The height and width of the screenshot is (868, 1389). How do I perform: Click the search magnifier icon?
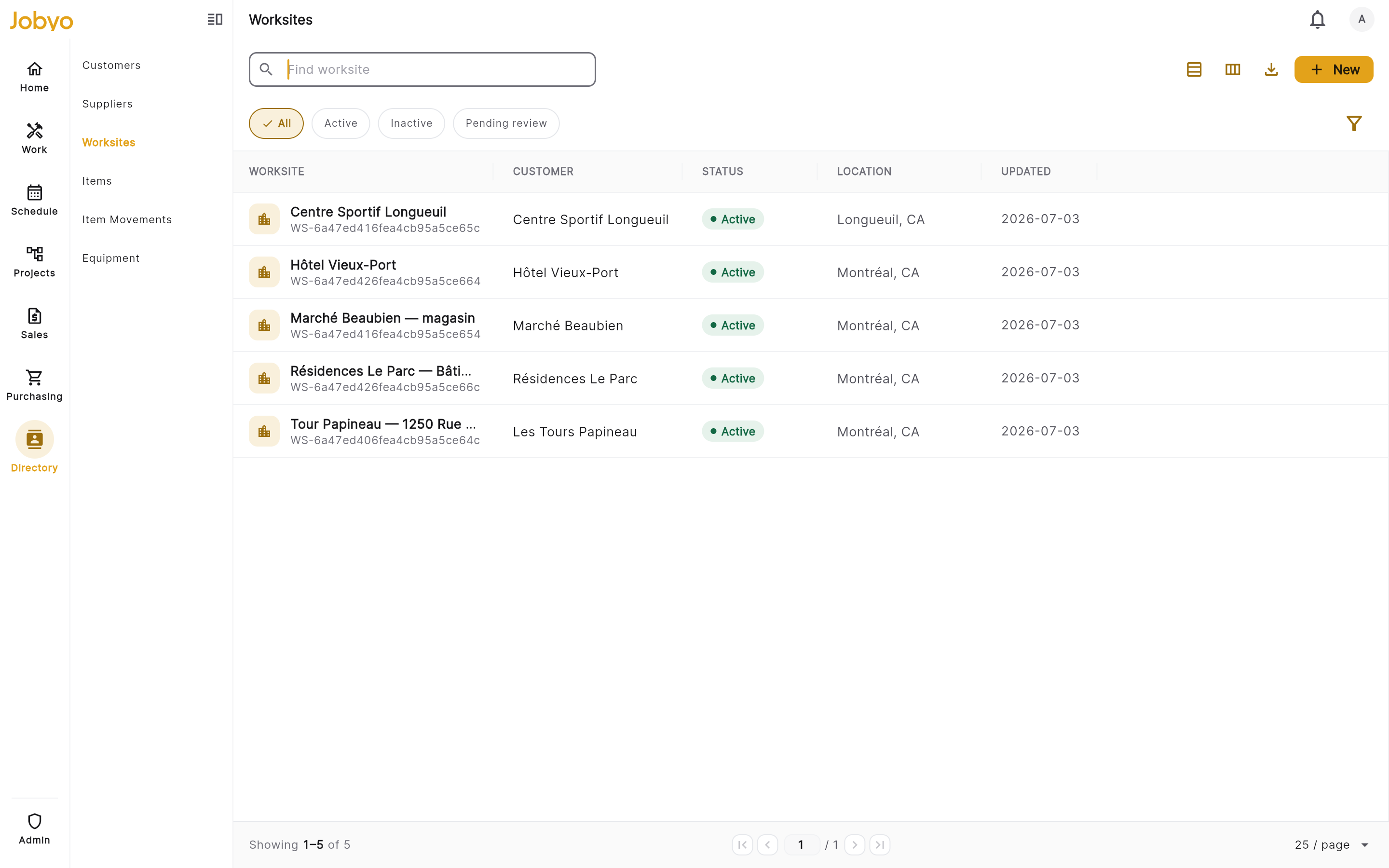[x=266, y=69]
